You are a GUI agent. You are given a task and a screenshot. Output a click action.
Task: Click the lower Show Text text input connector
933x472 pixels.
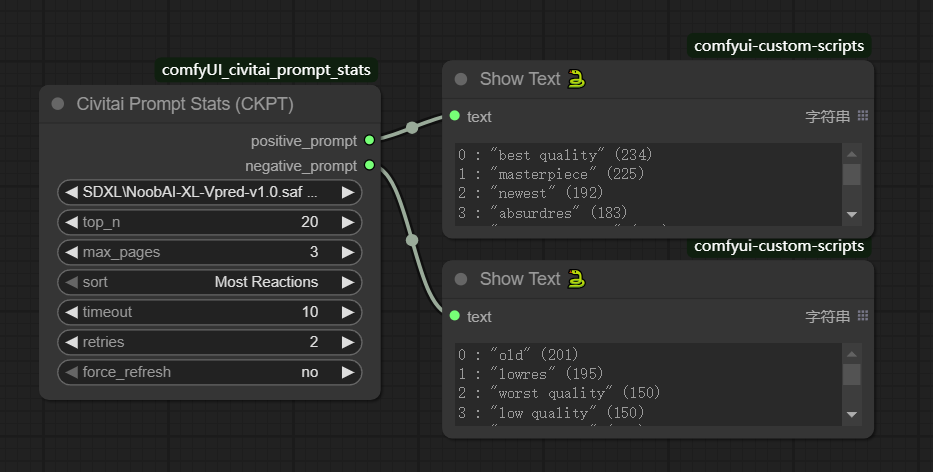tap(455, 315)
